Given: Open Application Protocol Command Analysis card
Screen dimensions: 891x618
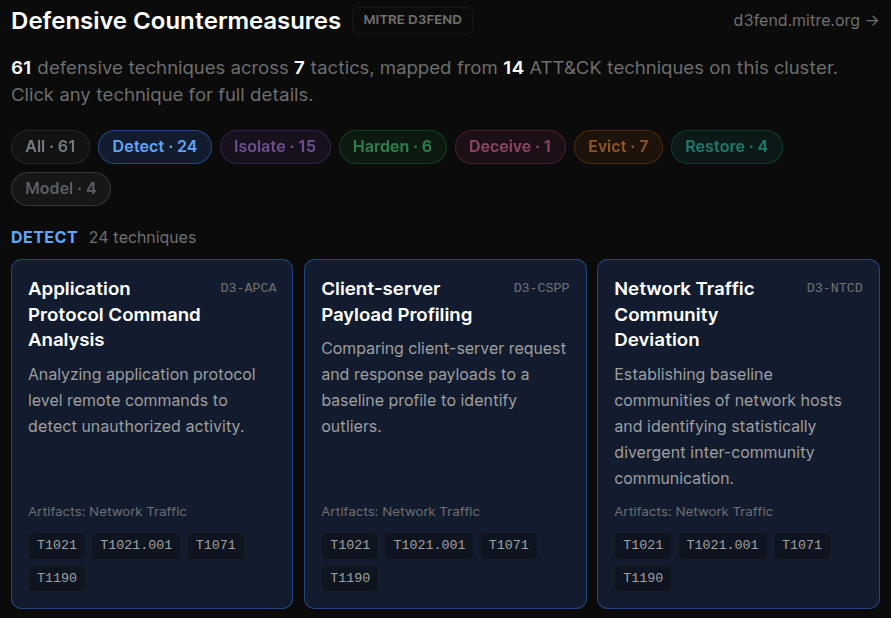Looking at the screenshot, I should [x=152, y=434].
